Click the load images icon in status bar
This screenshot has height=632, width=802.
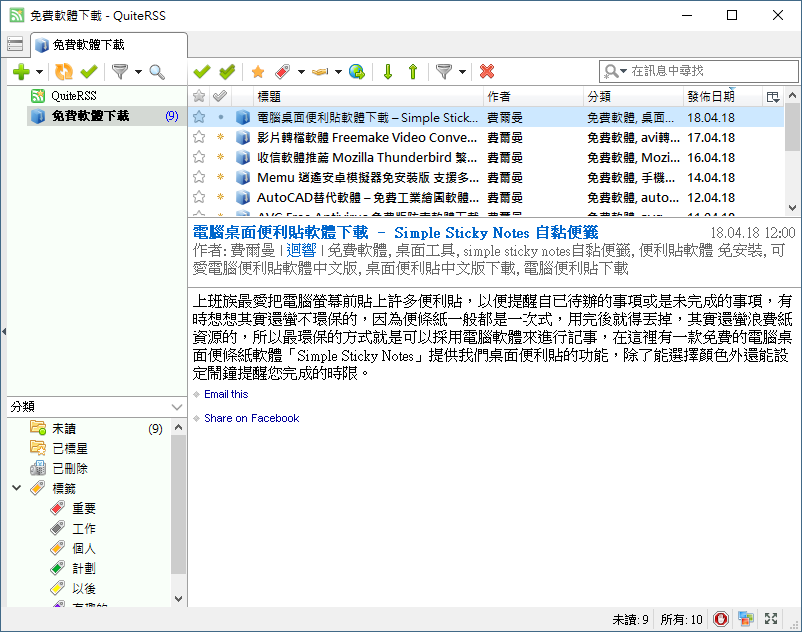pyautogui.click(x=745, y=618)
